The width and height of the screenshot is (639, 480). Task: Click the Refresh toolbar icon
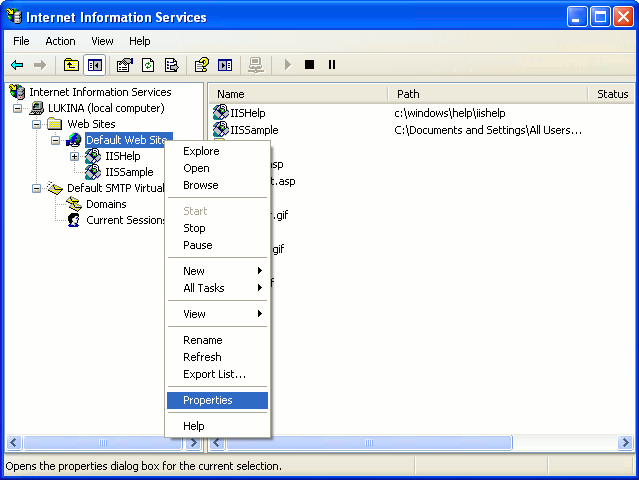148,65
